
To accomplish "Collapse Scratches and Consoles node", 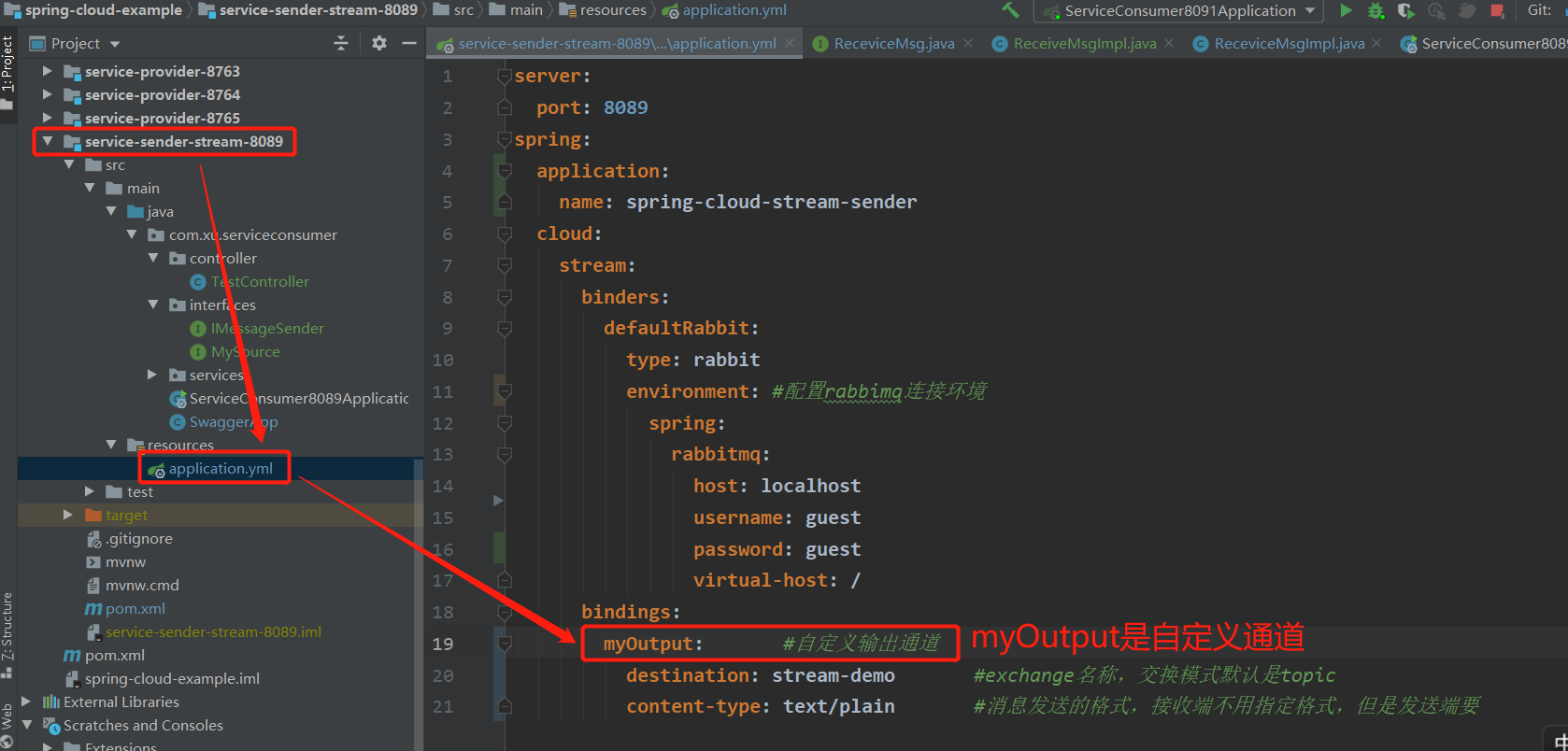I will click(26, 725).
